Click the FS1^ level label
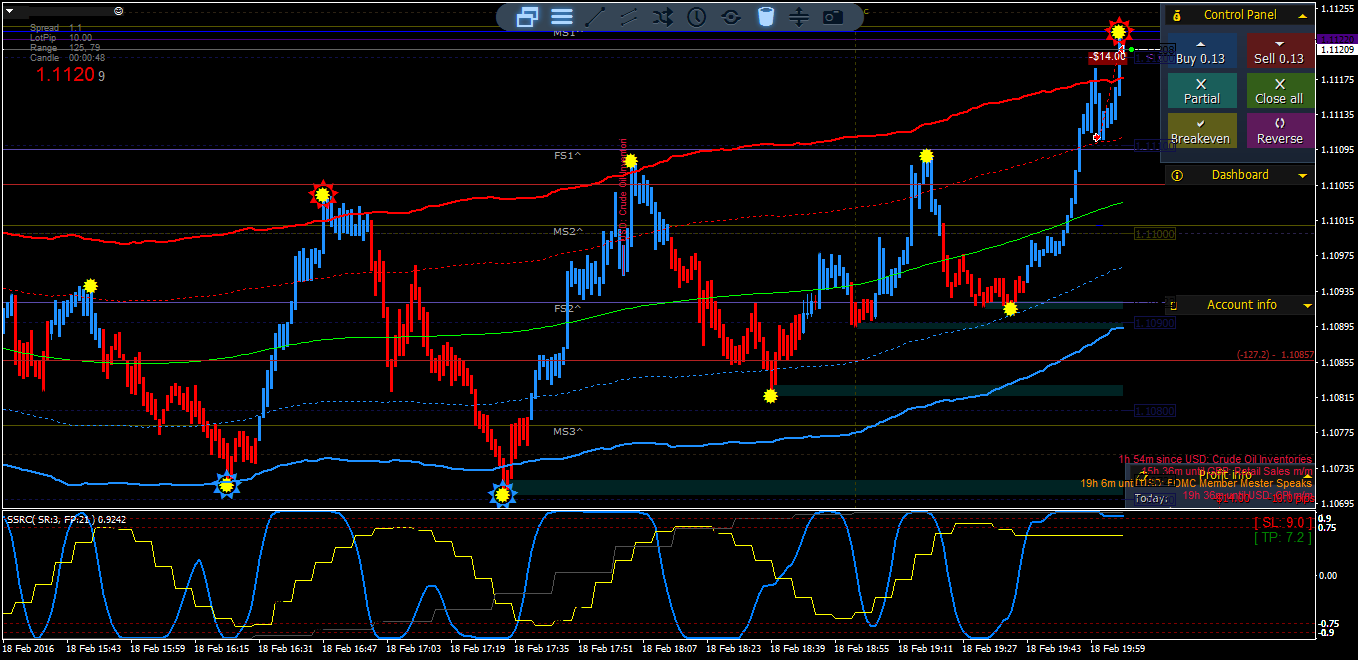 click(x=568, y=156)
